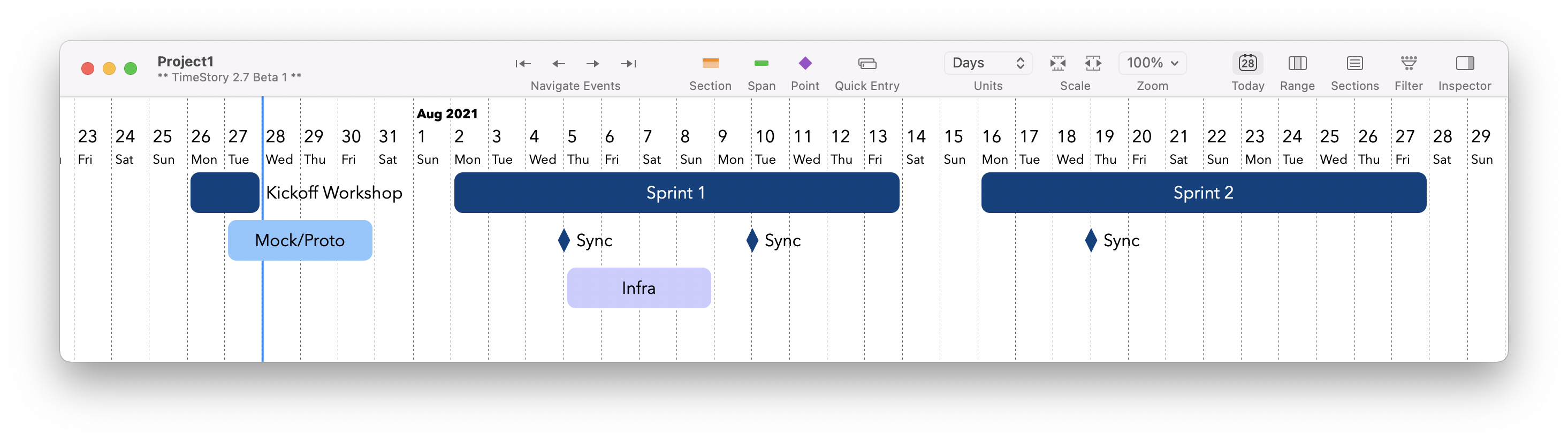Image resolution: width=1568 pixels, height=441 pixels.
Task: Select the Kickoff Workshop span bar
Action: (x=225, y=193)
